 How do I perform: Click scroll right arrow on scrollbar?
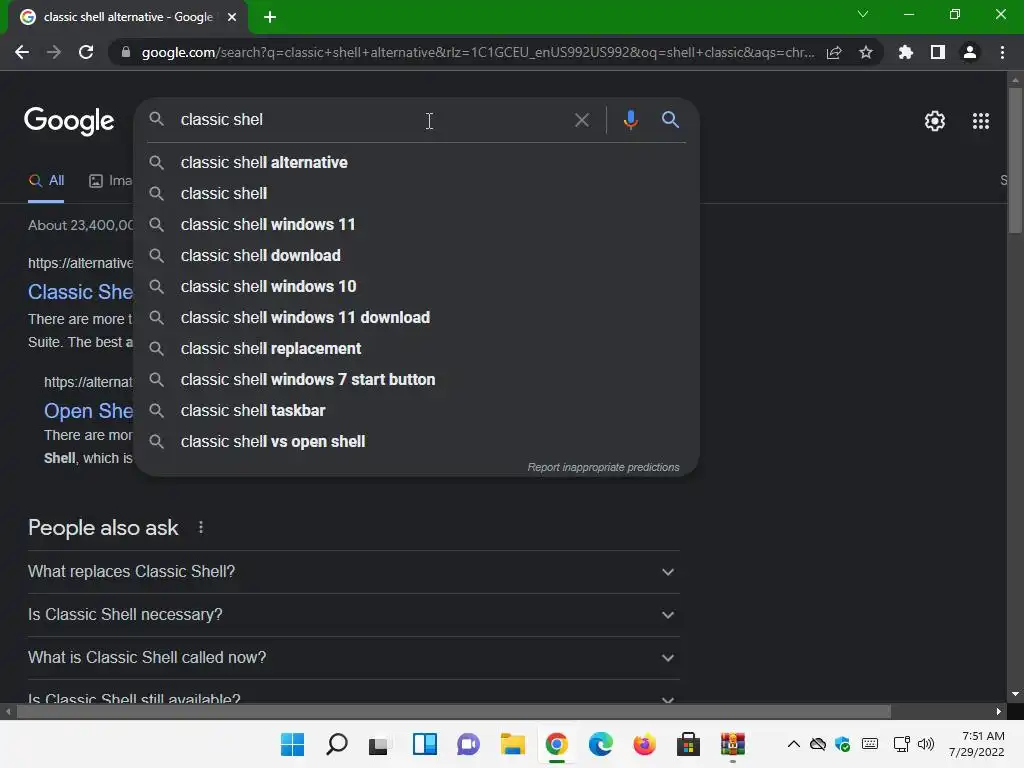[x=999, y=712]
